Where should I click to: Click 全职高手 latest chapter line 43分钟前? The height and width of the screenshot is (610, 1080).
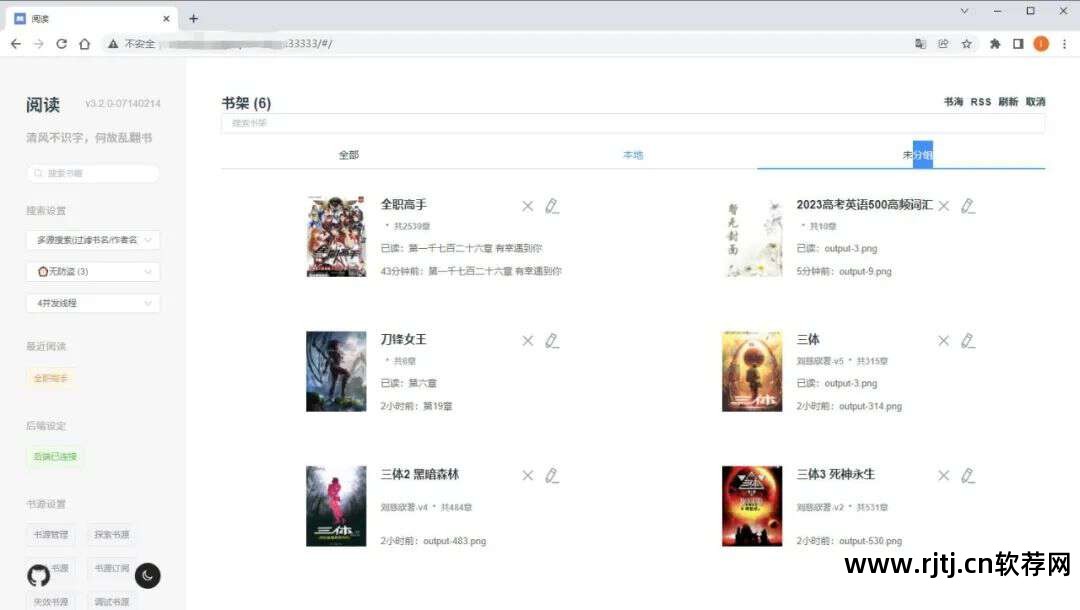tap(471, 271)
